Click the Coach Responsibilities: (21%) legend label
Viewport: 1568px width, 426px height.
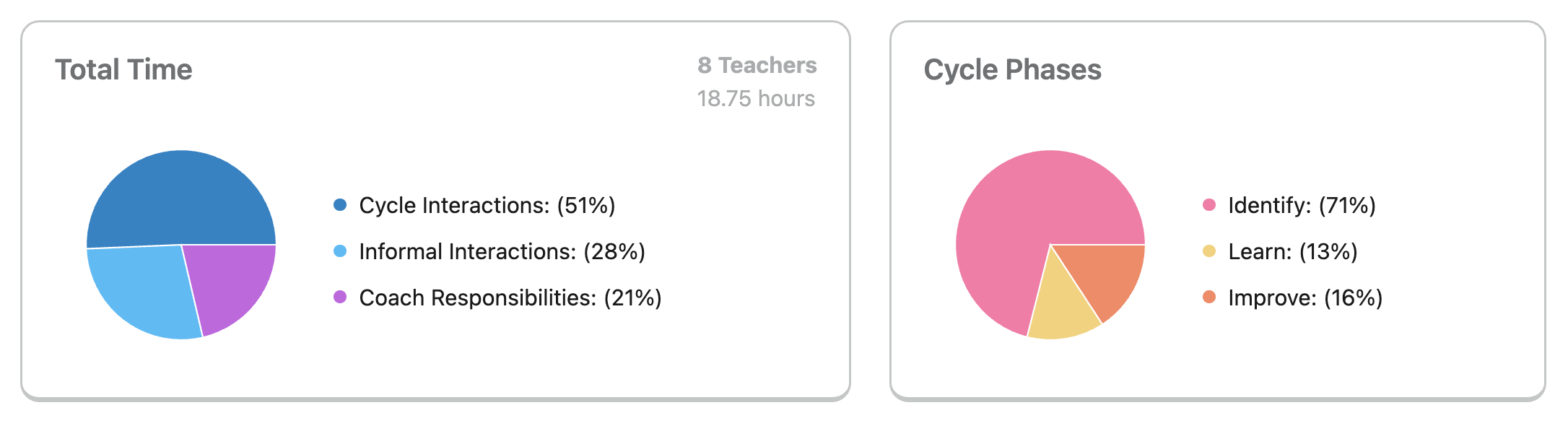coord(510,298)
